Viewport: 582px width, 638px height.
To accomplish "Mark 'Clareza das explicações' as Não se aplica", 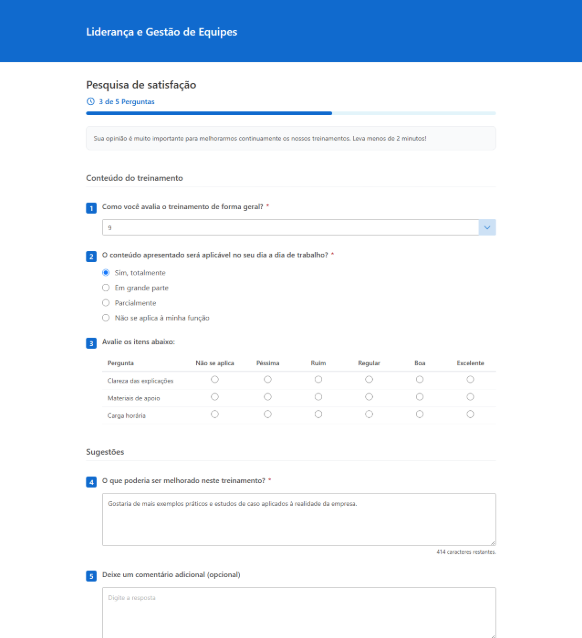I will point(215,379).
